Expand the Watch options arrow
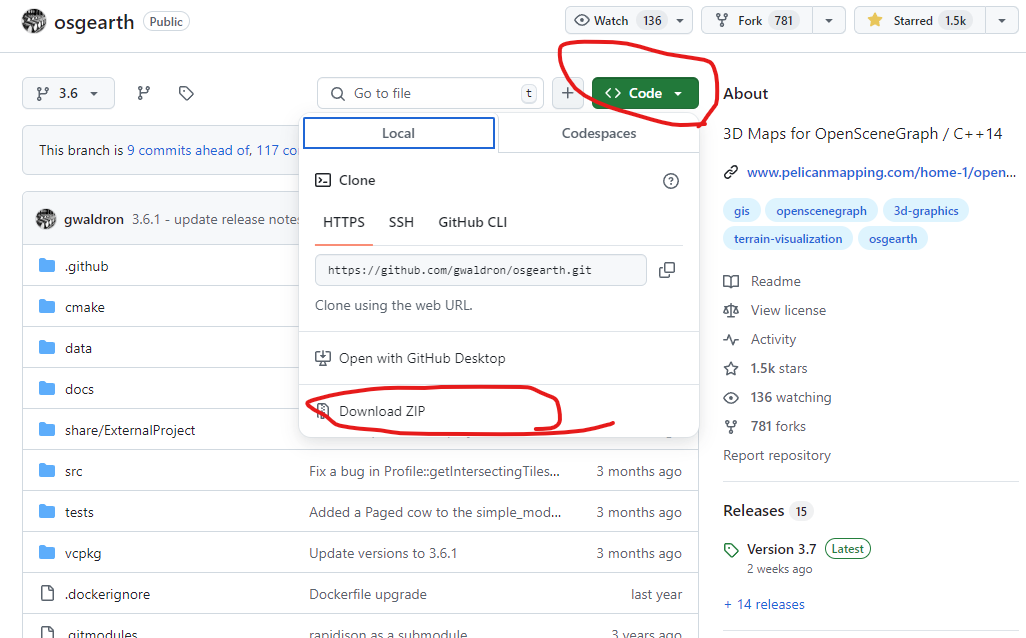This screenshot has height=638, width=1026. point(681,21)
